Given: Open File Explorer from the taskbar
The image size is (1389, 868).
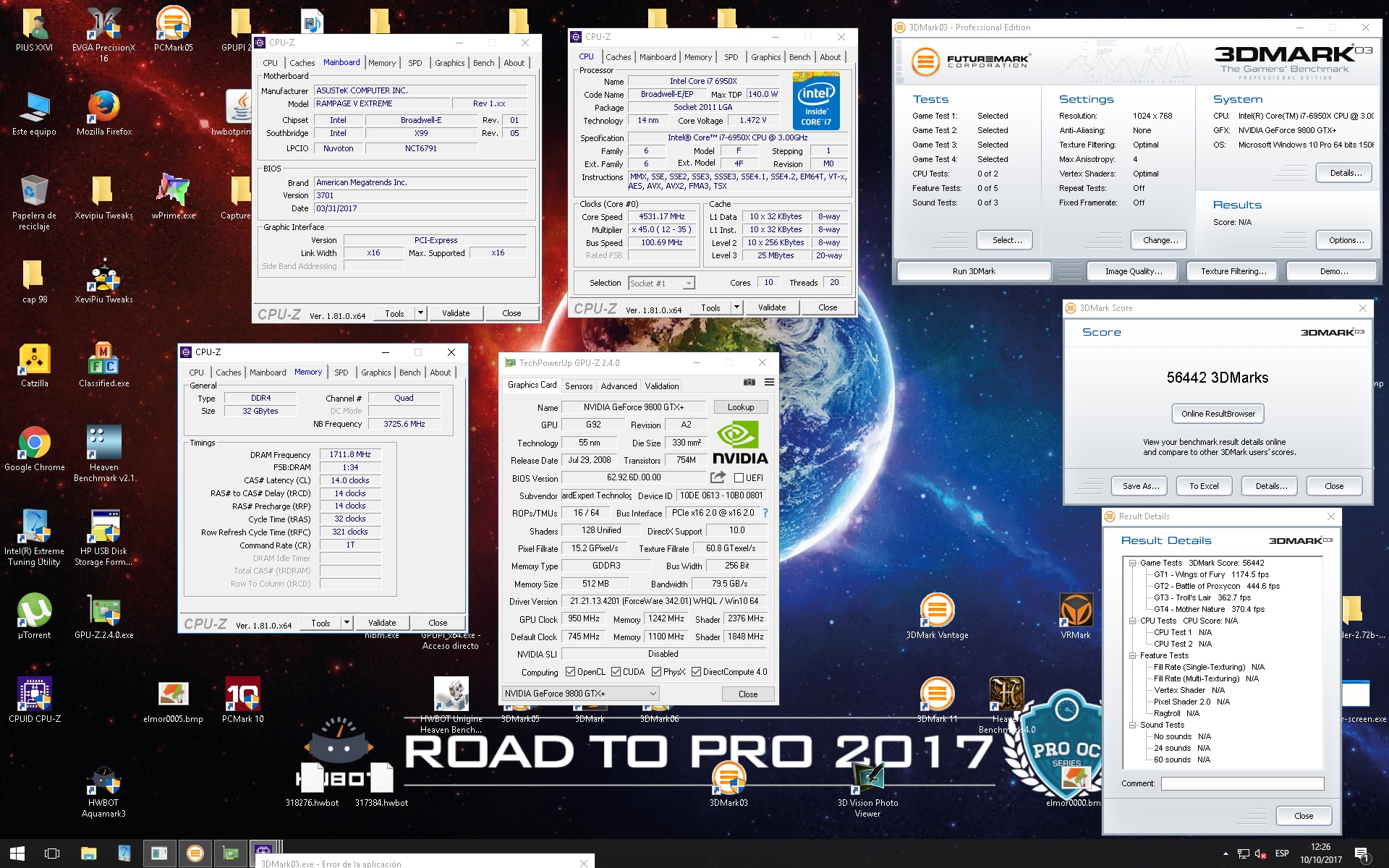Looking at the screenshot, I should click(88, 854).
